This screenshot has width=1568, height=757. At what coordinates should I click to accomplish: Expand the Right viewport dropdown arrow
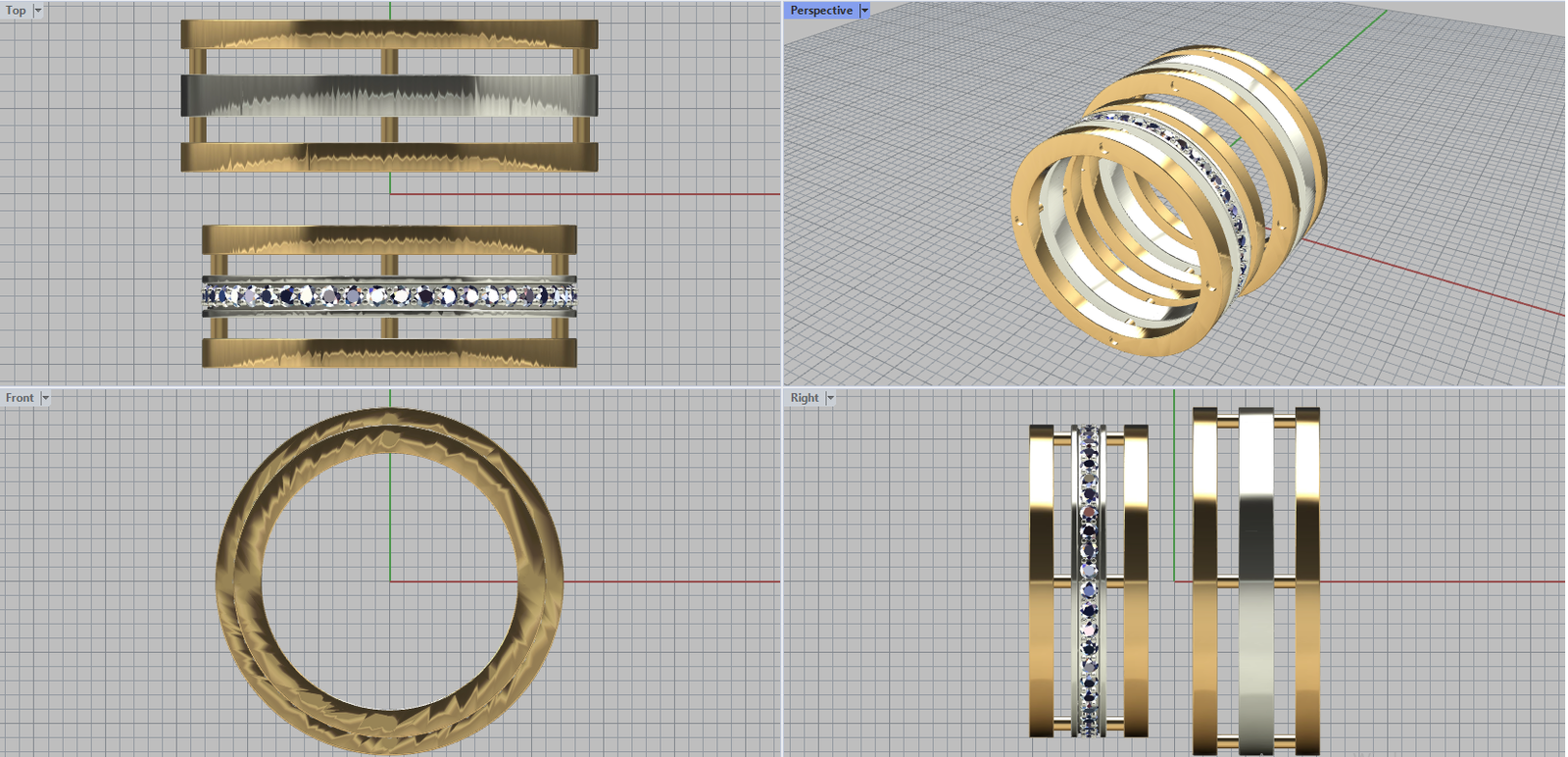coord(830,398)
